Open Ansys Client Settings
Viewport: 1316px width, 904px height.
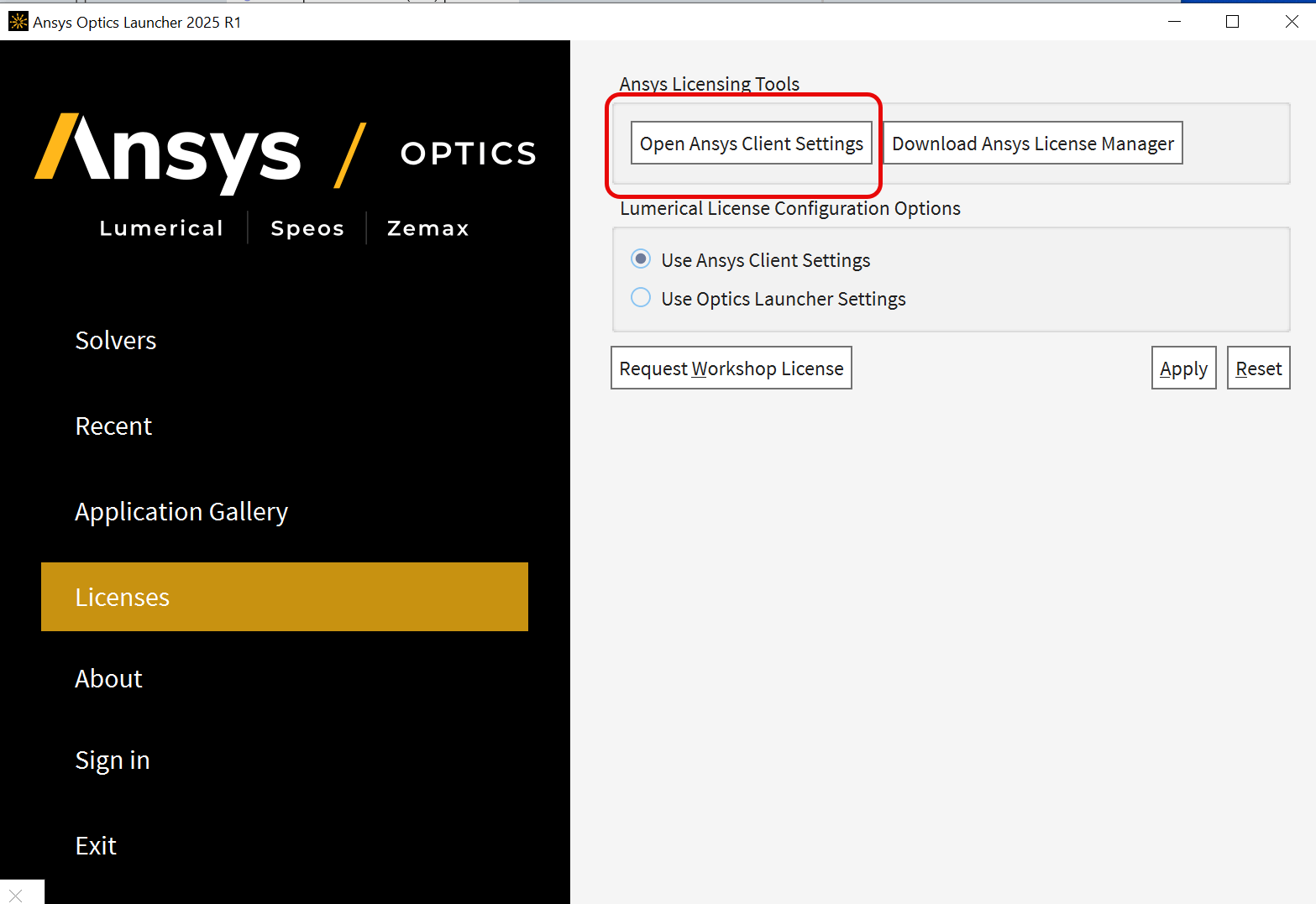point(752,143)
